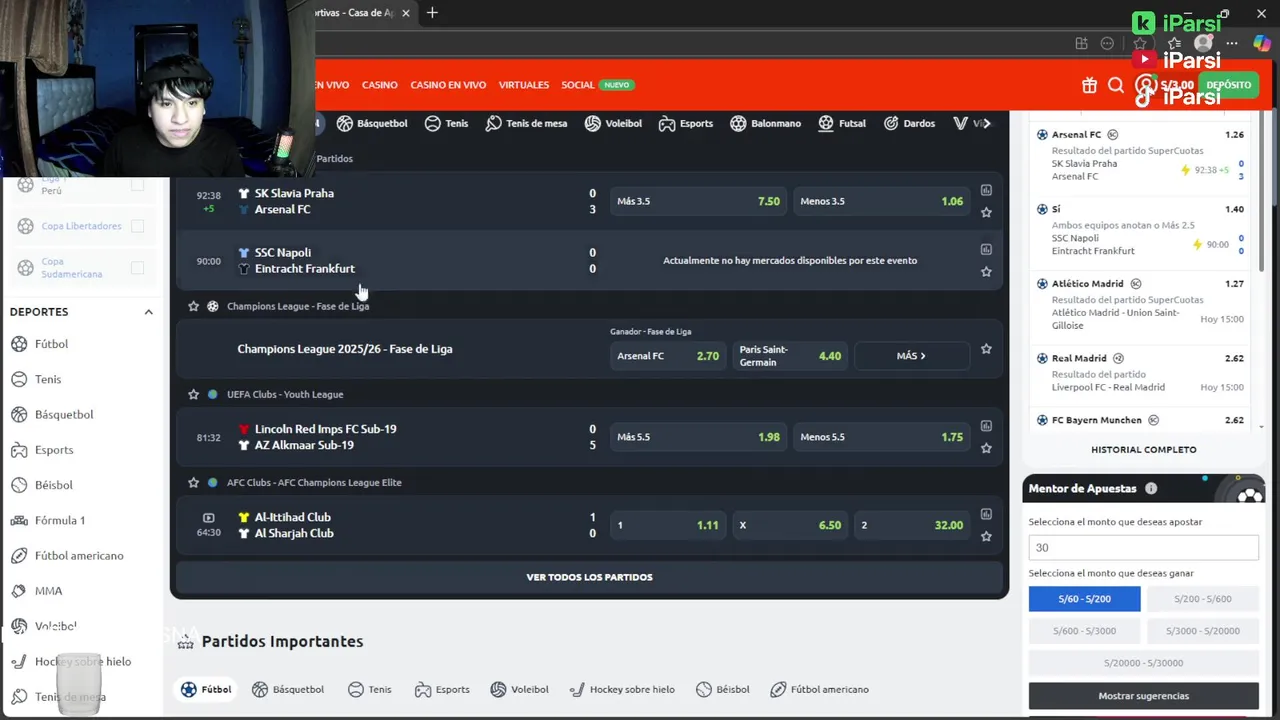The image size is (1280, 720).
Task: Click the green DEPÓSITO button
Action: click(1228, 85)
